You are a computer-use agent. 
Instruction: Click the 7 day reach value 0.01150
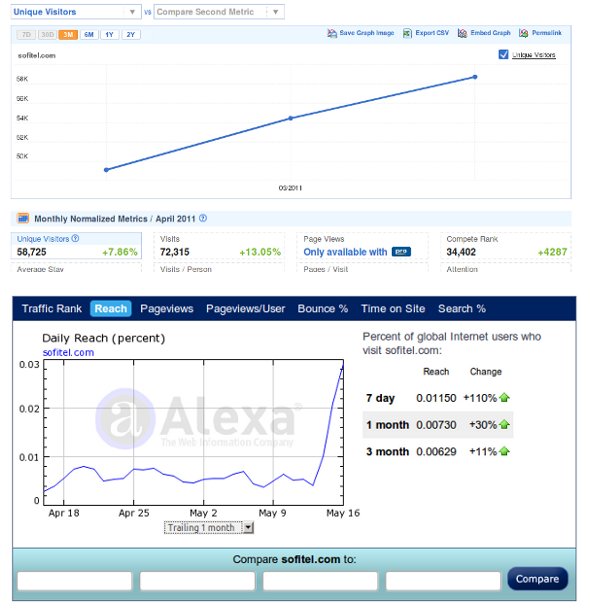(436, 398)
